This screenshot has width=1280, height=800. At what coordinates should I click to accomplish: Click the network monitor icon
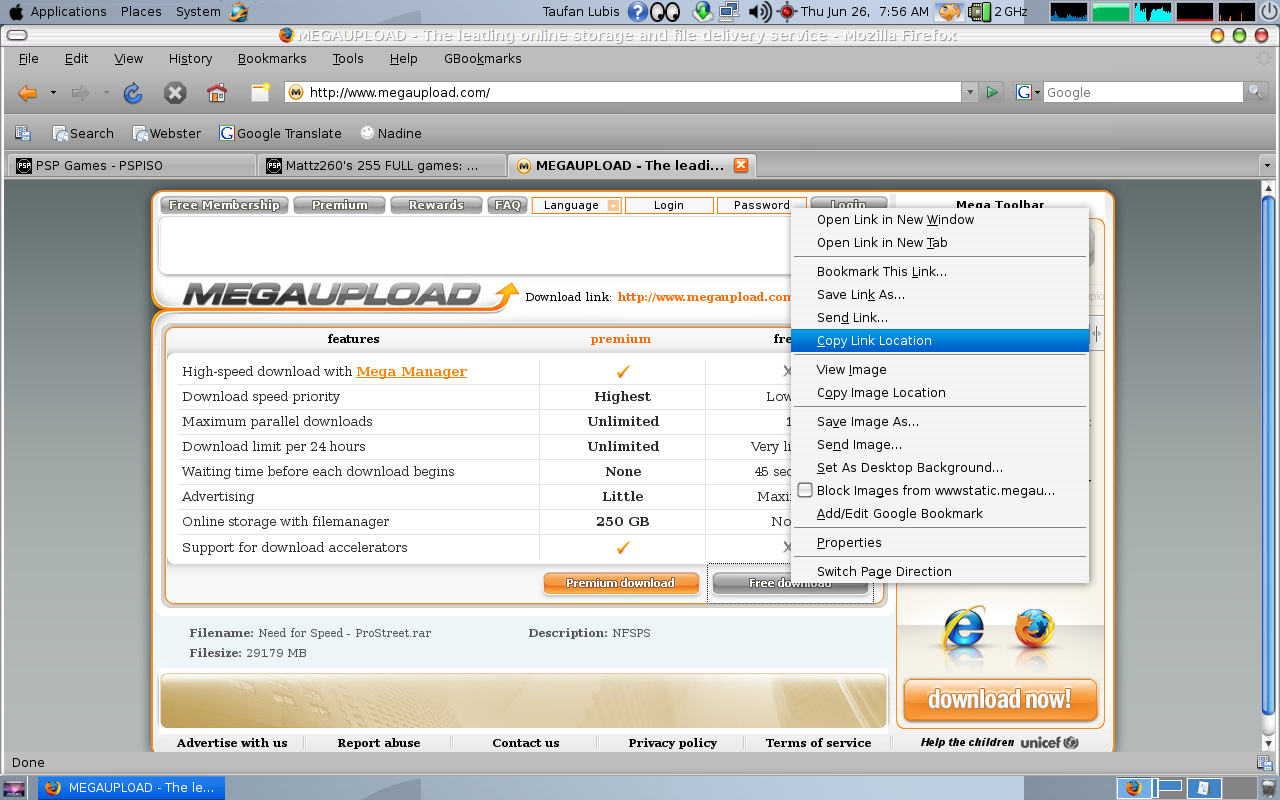coord(729,12)
